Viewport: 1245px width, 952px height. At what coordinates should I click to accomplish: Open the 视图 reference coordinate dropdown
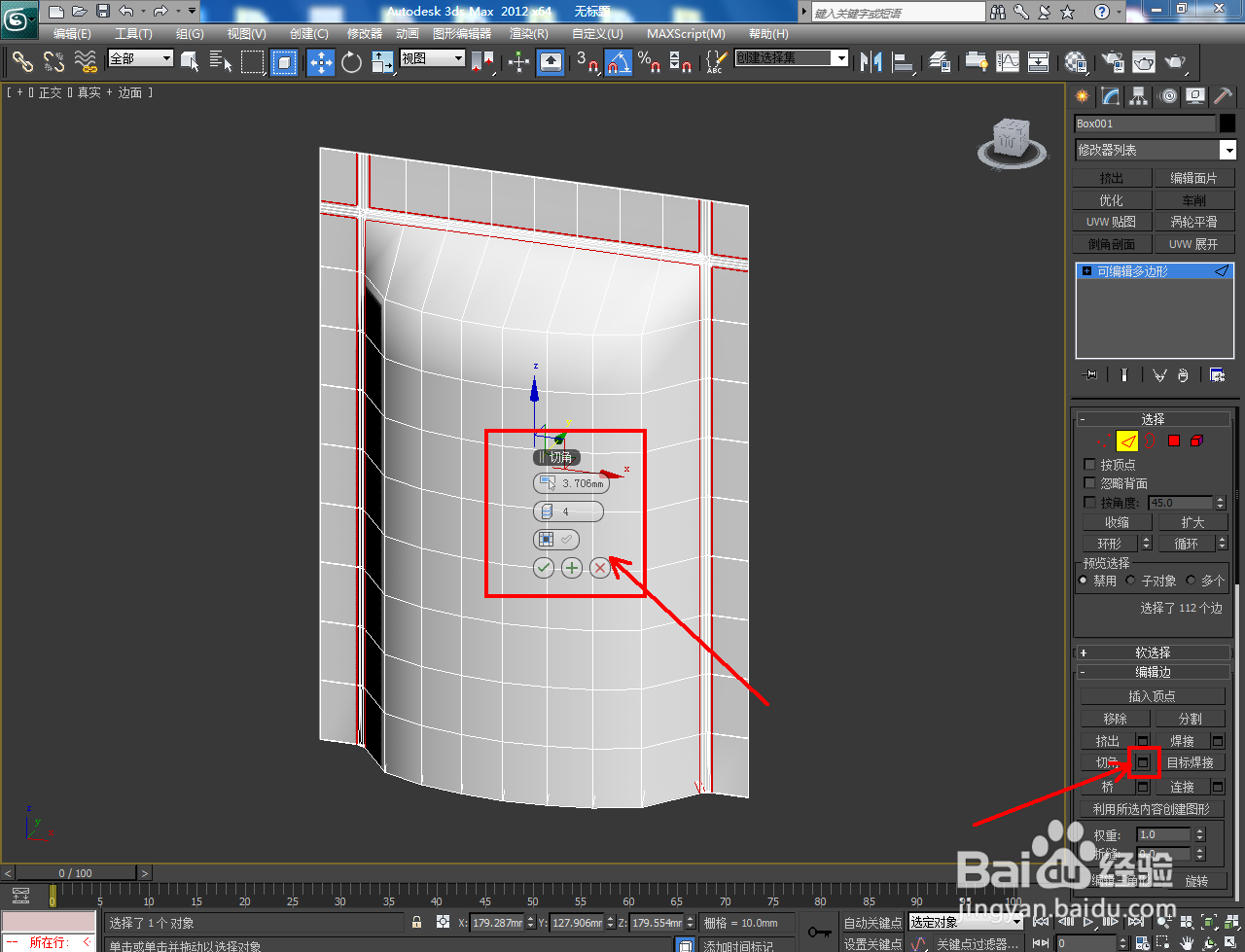433,58
